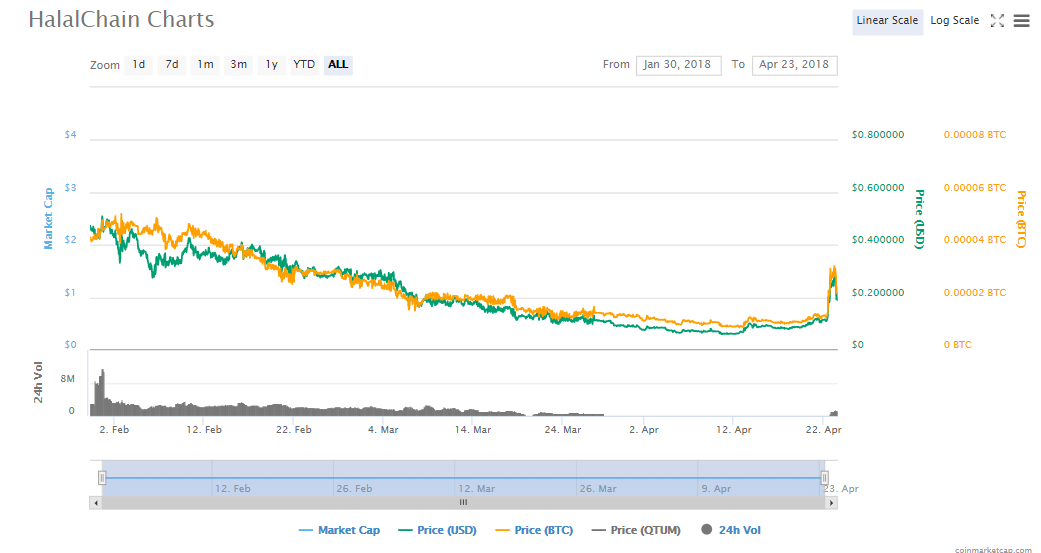
Task: Hide the Price (USD) series
Action: tap(437, 530)
